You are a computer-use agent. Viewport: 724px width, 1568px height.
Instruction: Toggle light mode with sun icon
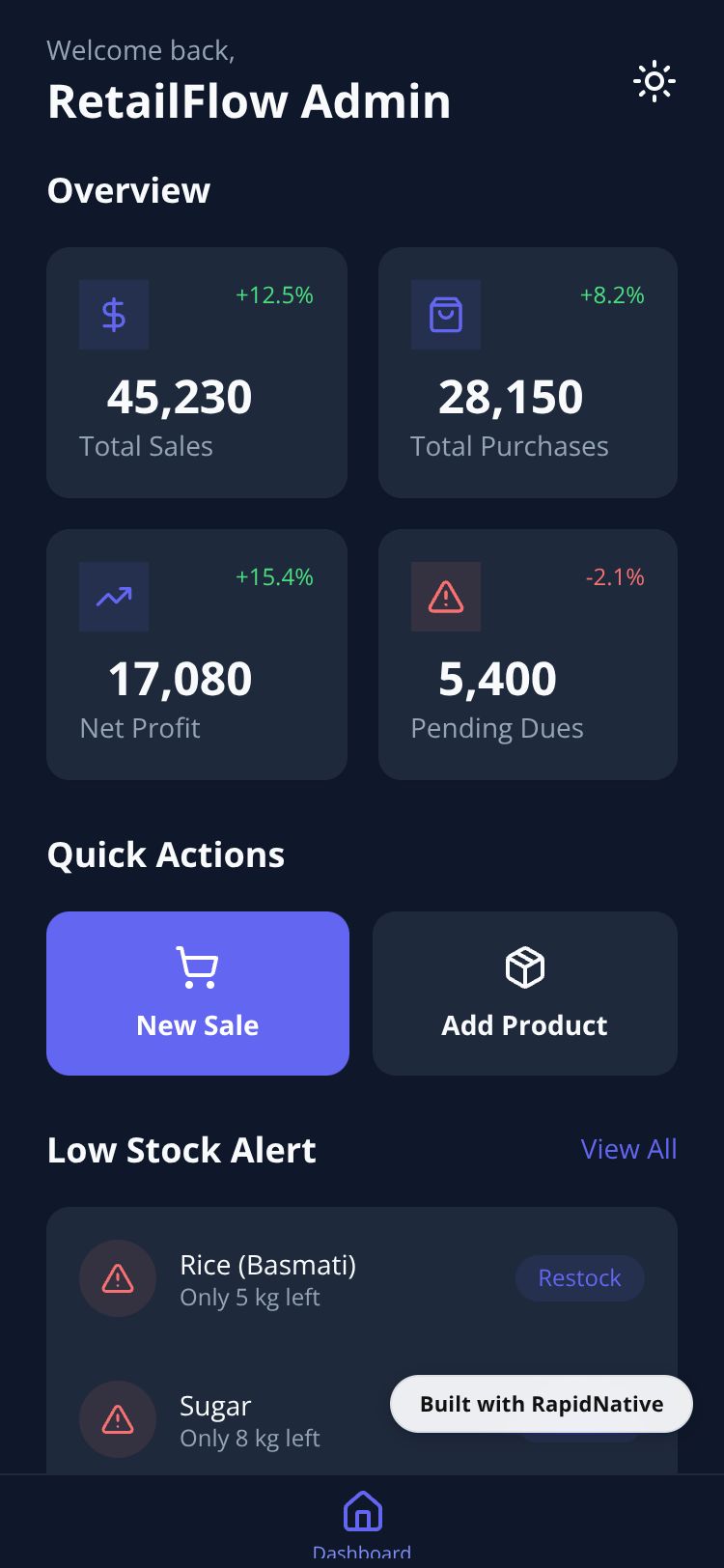point(654,82)
